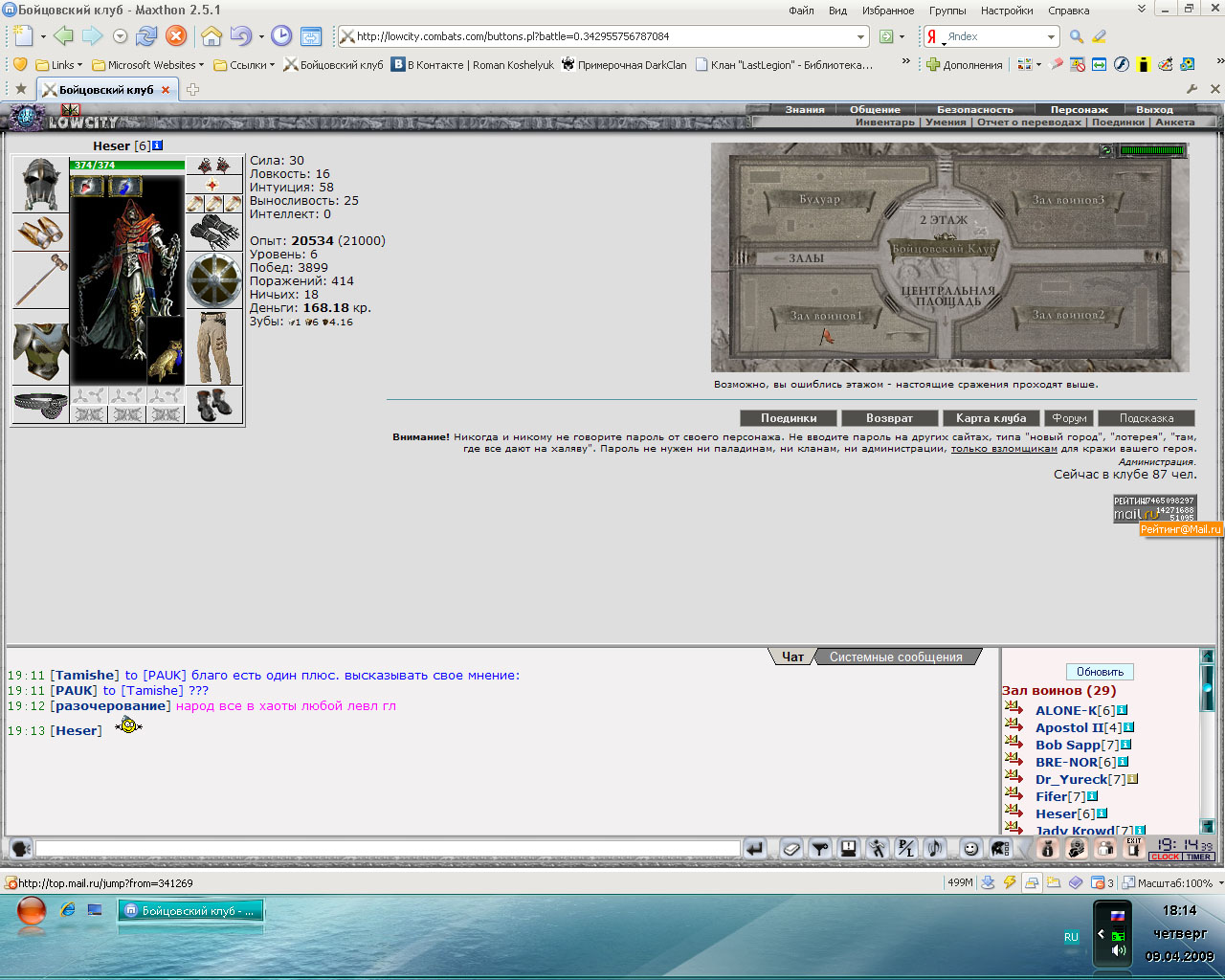This screenshot has height=980, width=1225.
Task: Open a new tab with plus icon
Action: point(192,90)
